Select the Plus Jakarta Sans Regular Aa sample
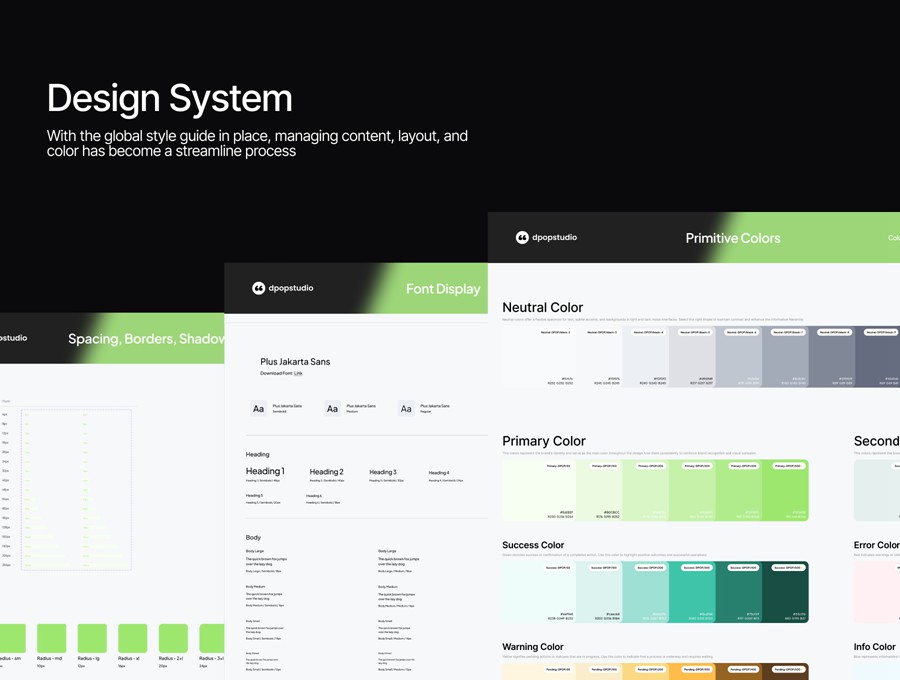900x680 pixels. coord(406,409)
